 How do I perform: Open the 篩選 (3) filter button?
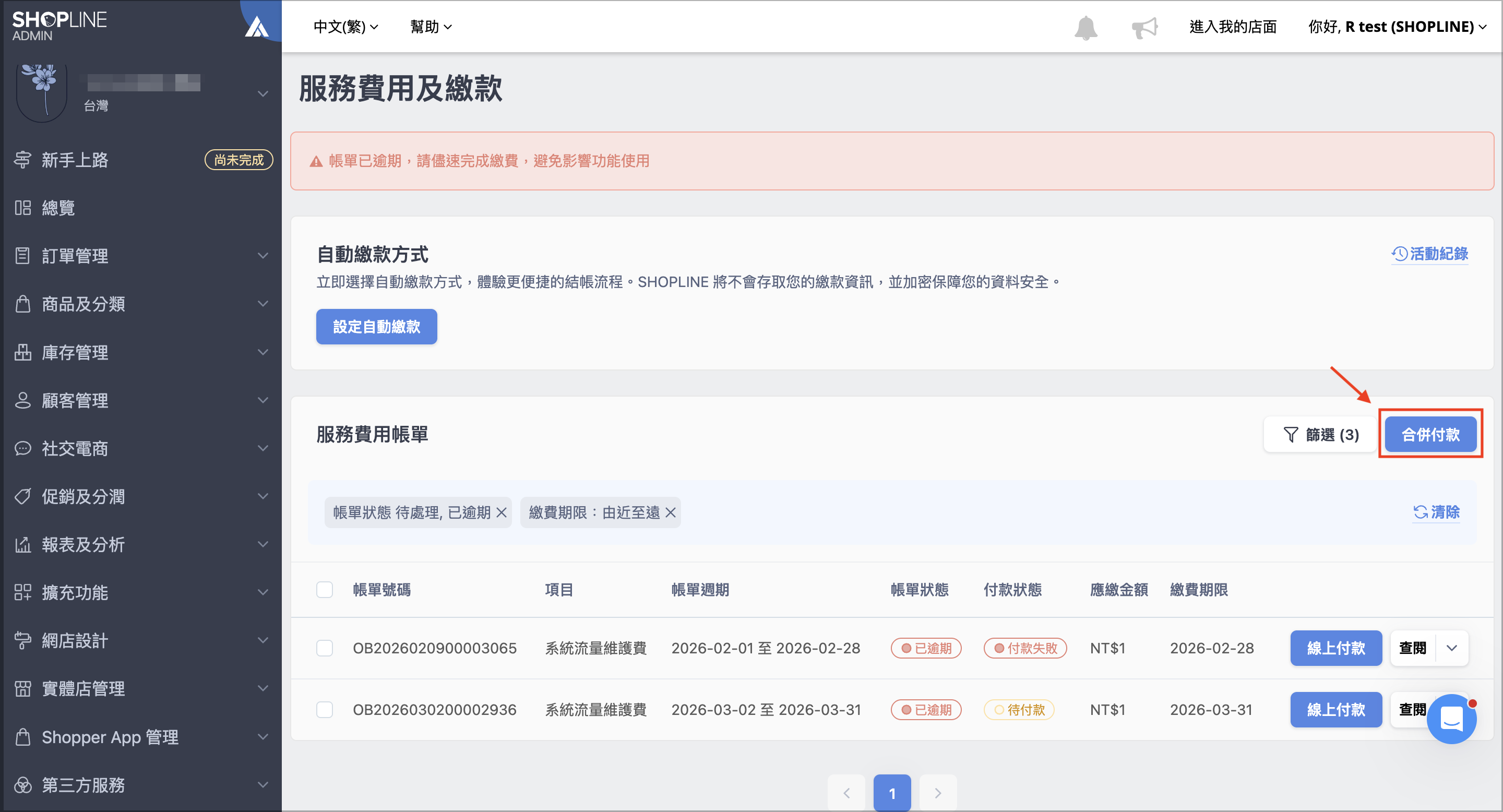click(x=1320, y=435)
